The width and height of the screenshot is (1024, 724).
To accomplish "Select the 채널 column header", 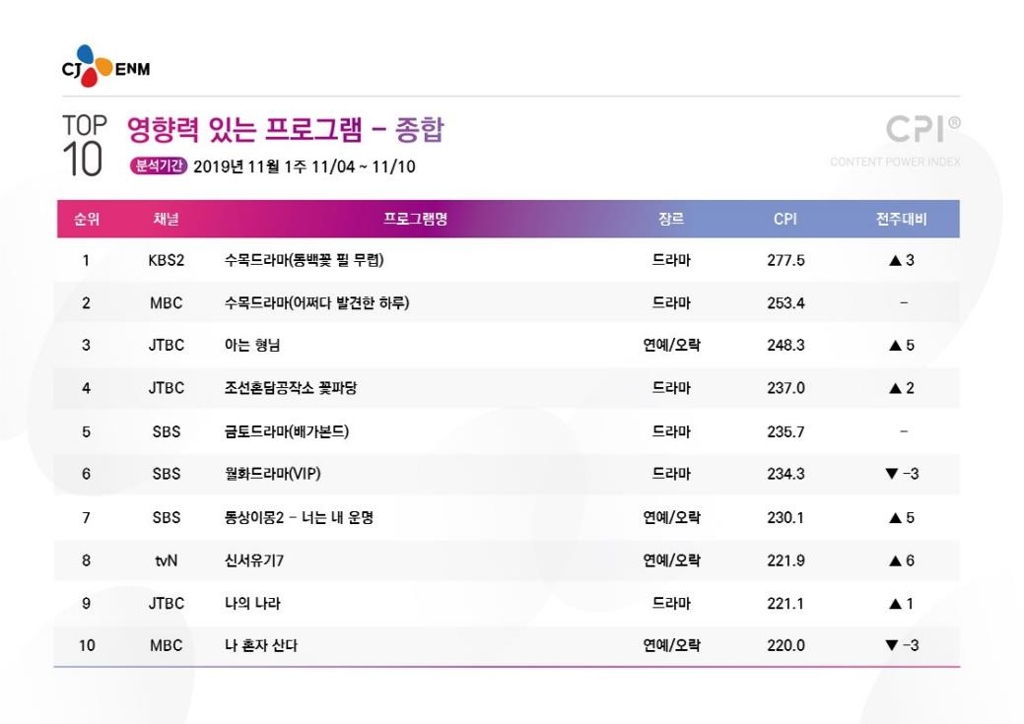I will [x=166, y=219].
